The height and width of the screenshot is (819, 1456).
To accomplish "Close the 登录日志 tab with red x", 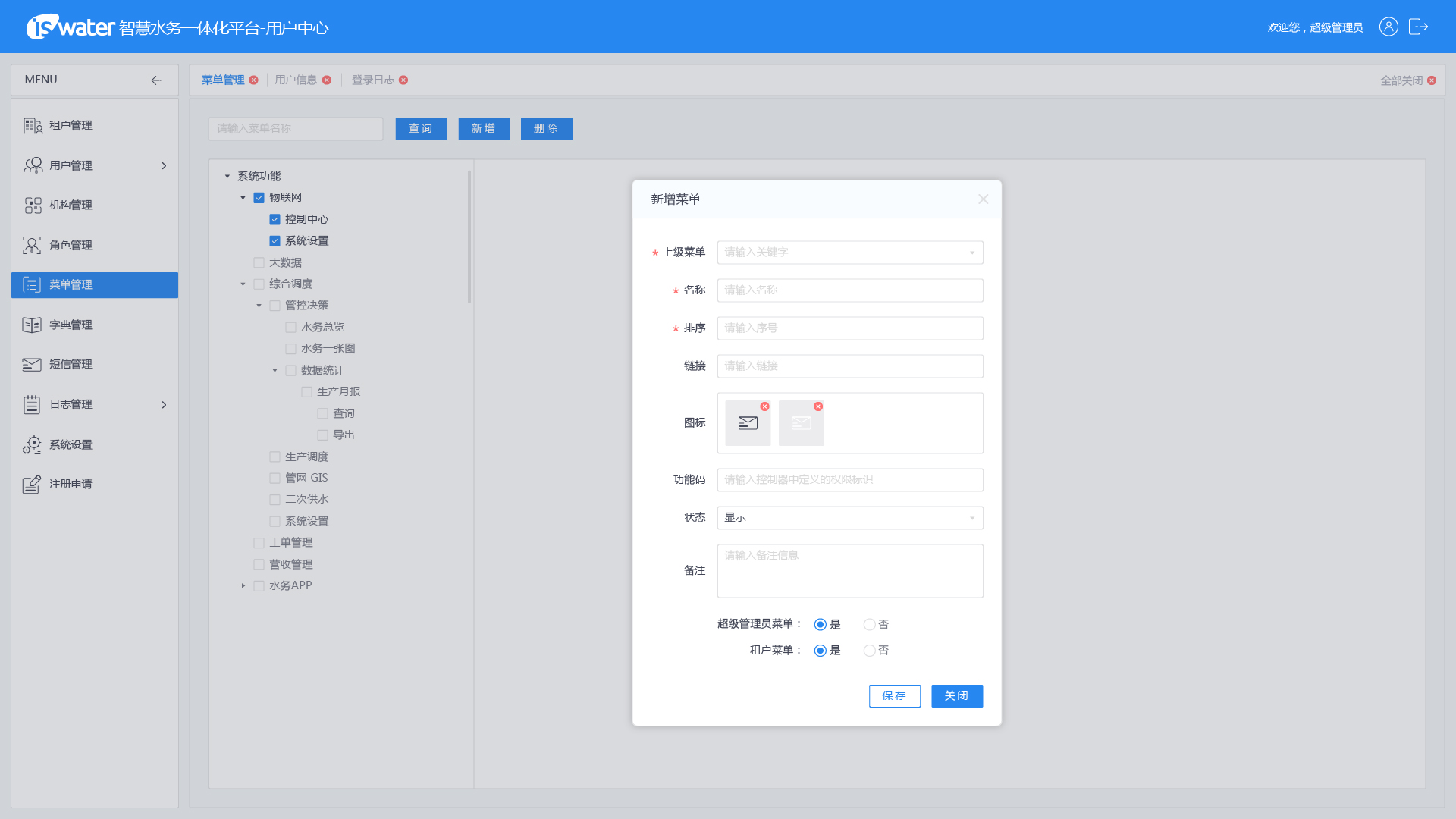I will click(403, 80).
